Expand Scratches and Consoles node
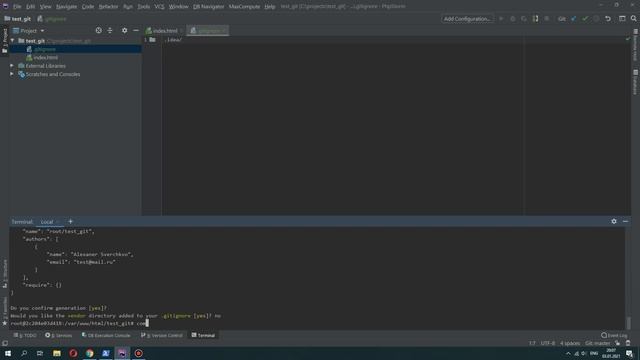Image resolution: width=640 pixels, height=360 pixels. click(12, 74)
